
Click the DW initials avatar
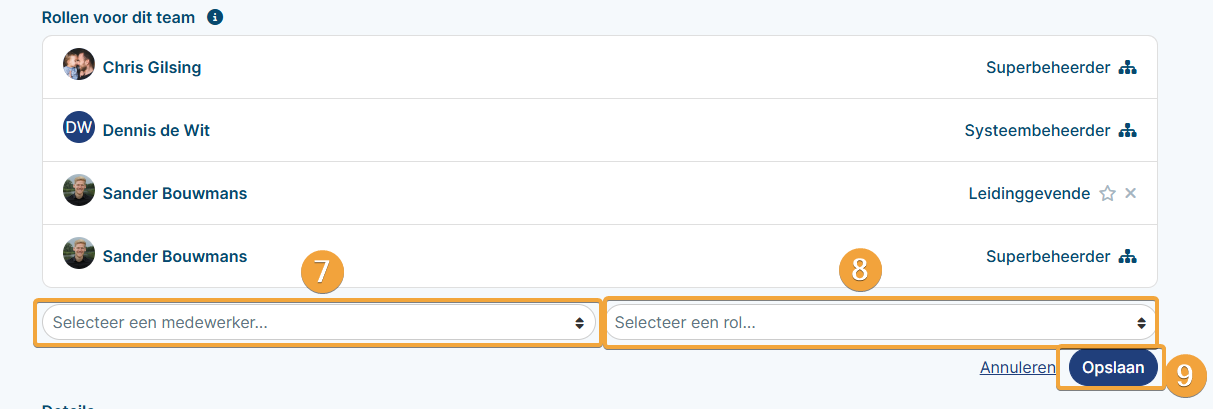[x=79, y=128]
